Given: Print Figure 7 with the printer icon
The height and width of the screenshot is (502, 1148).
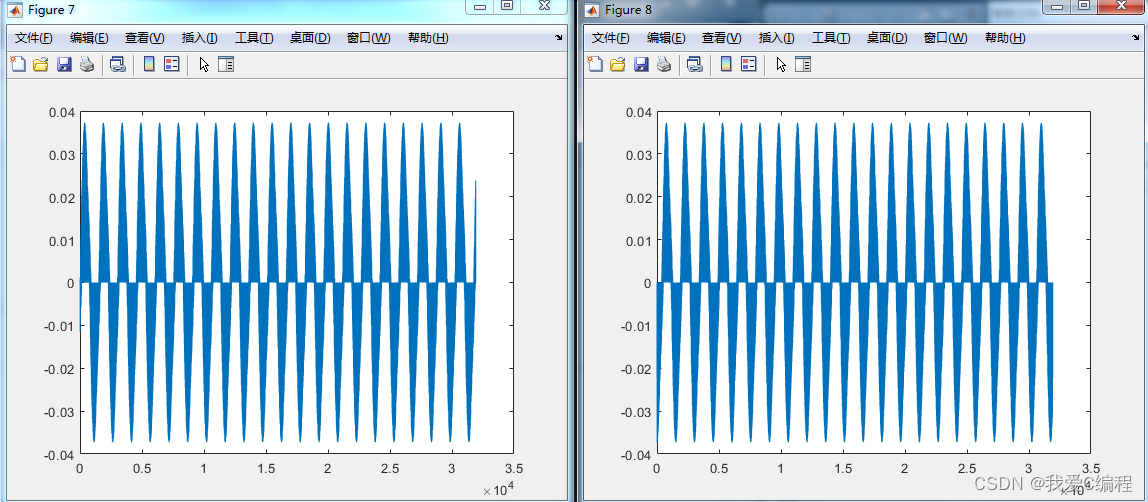Looking at the screenshot, I should [87, 65].
